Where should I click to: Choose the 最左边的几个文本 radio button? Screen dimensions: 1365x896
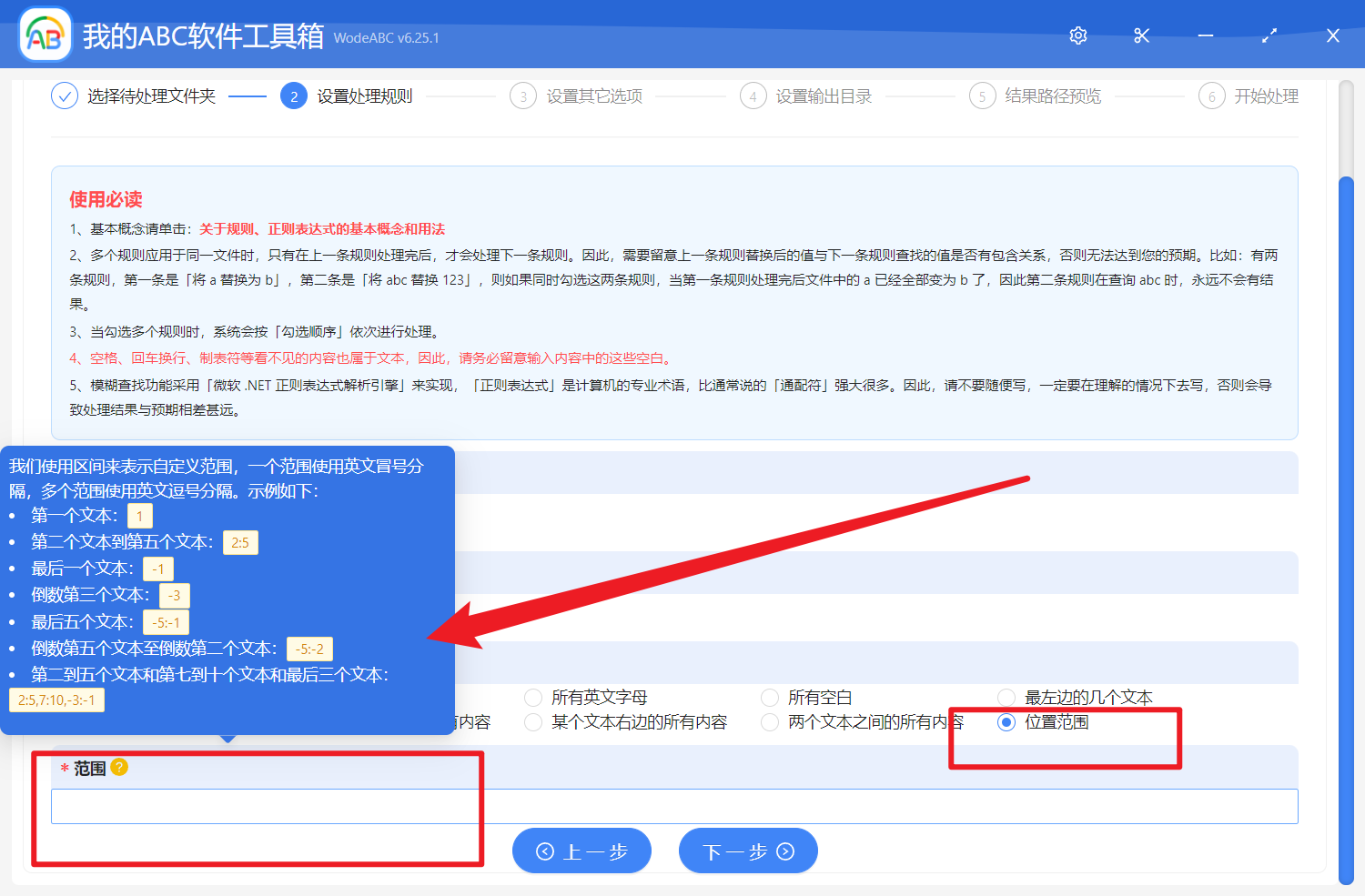[1006, 698]
